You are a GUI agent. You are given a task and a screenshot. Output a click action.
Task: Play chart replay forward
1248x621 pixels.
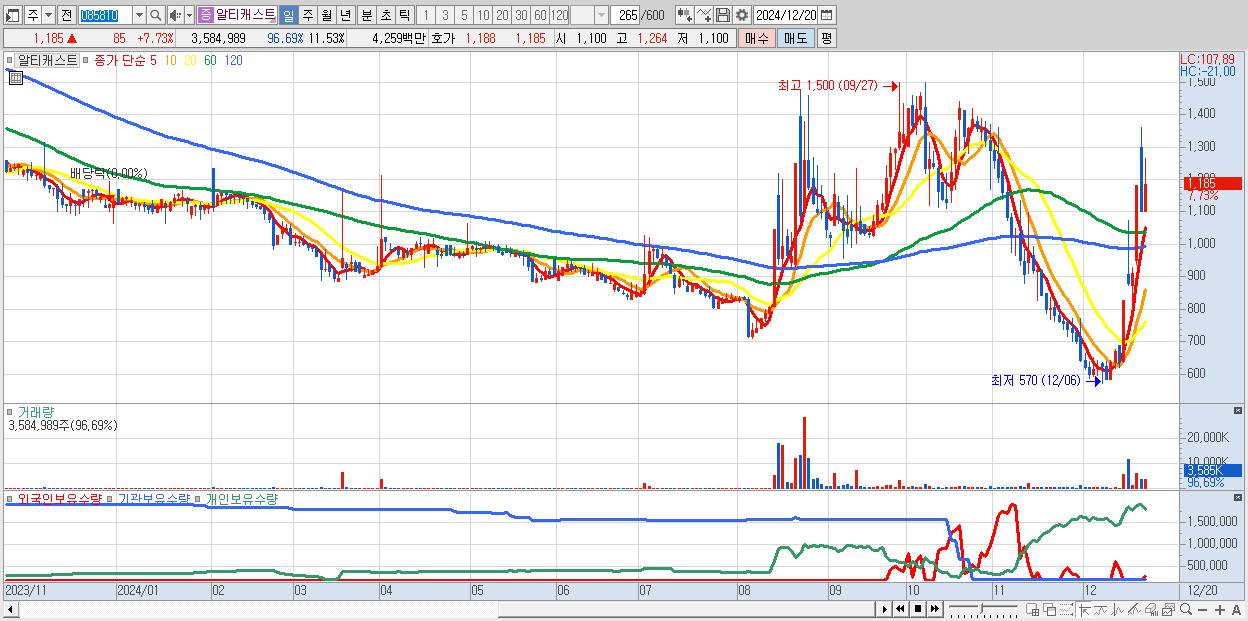pyautogui.click(x=885, y=609)
